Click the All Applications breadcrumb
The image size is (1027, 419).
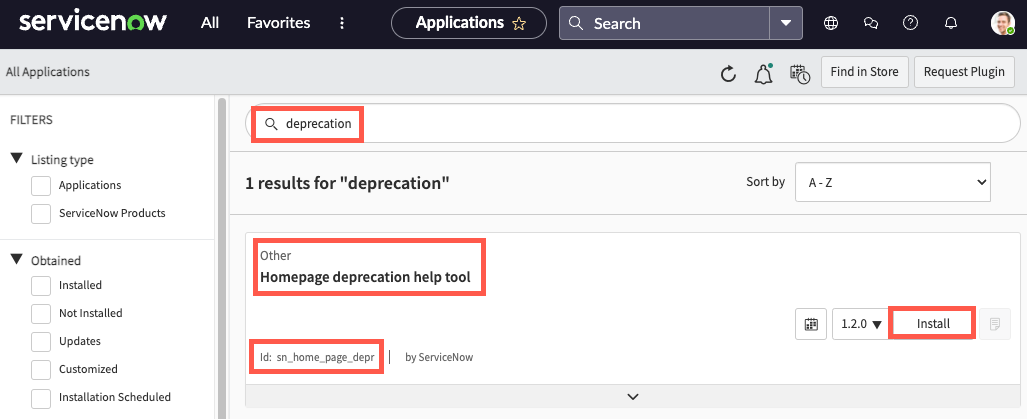coord(48,72)
